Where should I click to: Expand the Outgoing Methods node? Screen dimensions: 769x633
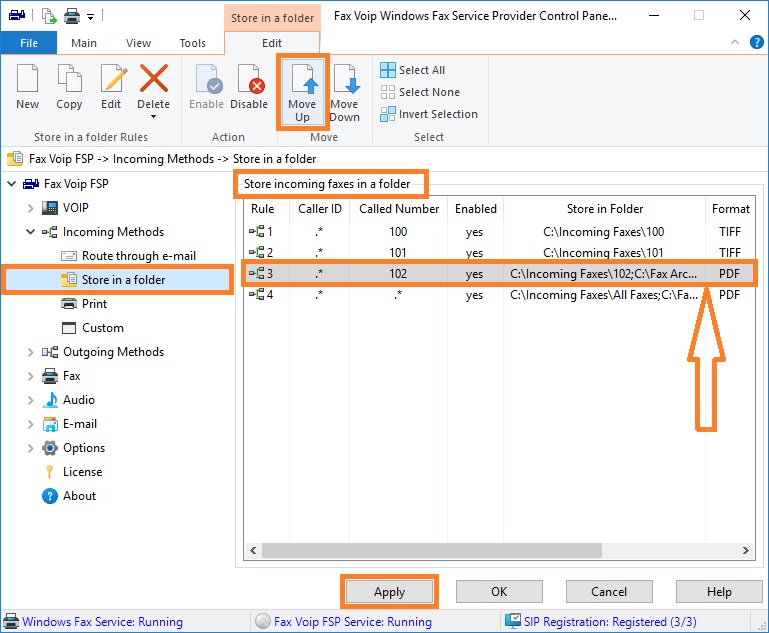[30, 352]
